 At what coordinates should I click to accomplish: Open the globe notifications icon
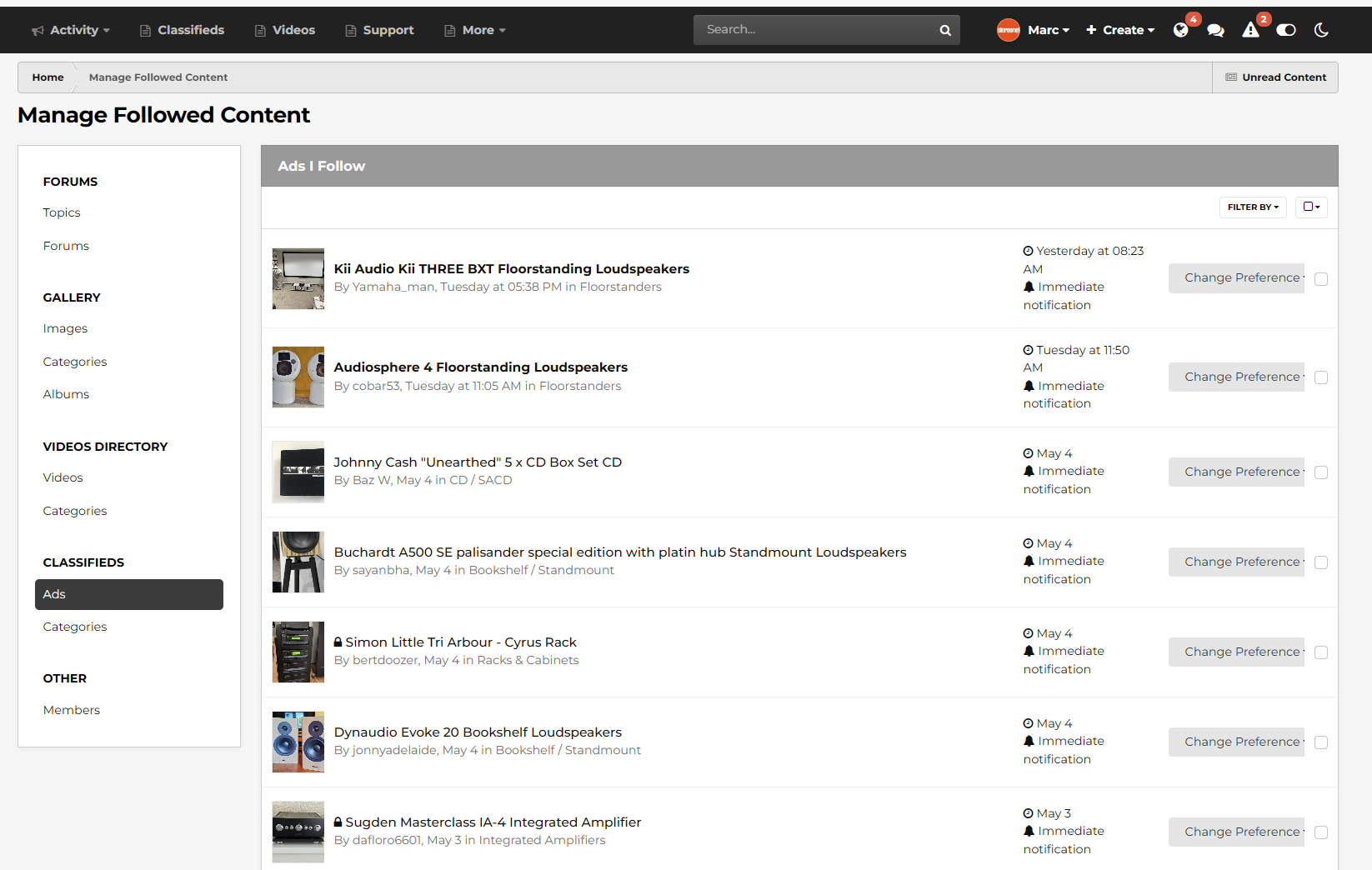[x=1180, y=30]
